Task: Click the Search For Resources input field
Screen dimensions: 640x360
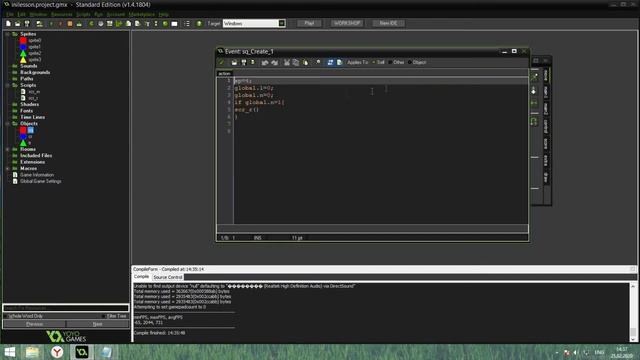Action: pos(66,308)
